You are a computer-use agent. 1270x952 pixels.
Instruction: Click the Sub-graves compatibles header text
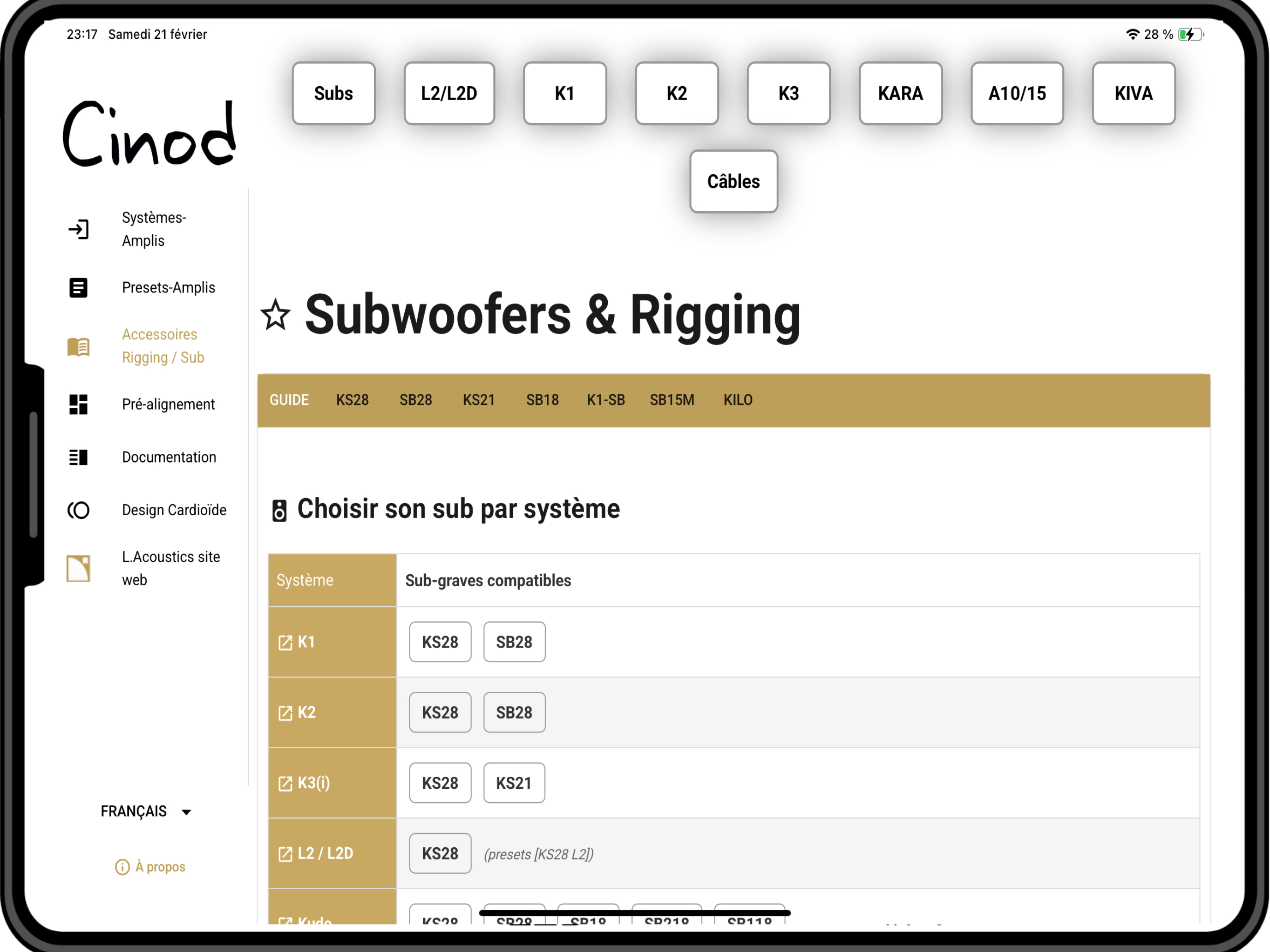tap(489, 581)
